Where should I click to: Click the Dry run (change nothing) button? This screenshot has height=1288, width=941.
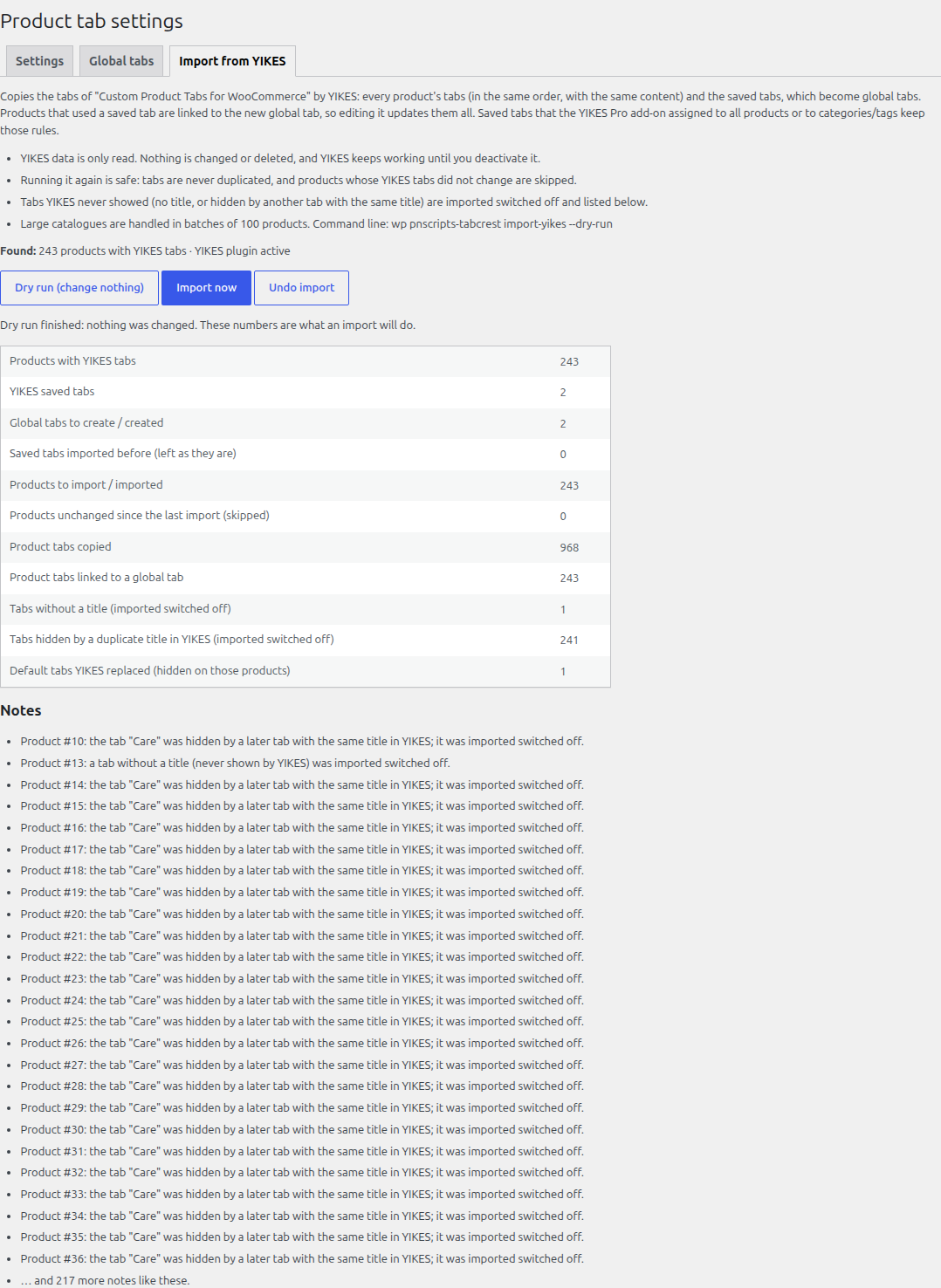[79, 288]
